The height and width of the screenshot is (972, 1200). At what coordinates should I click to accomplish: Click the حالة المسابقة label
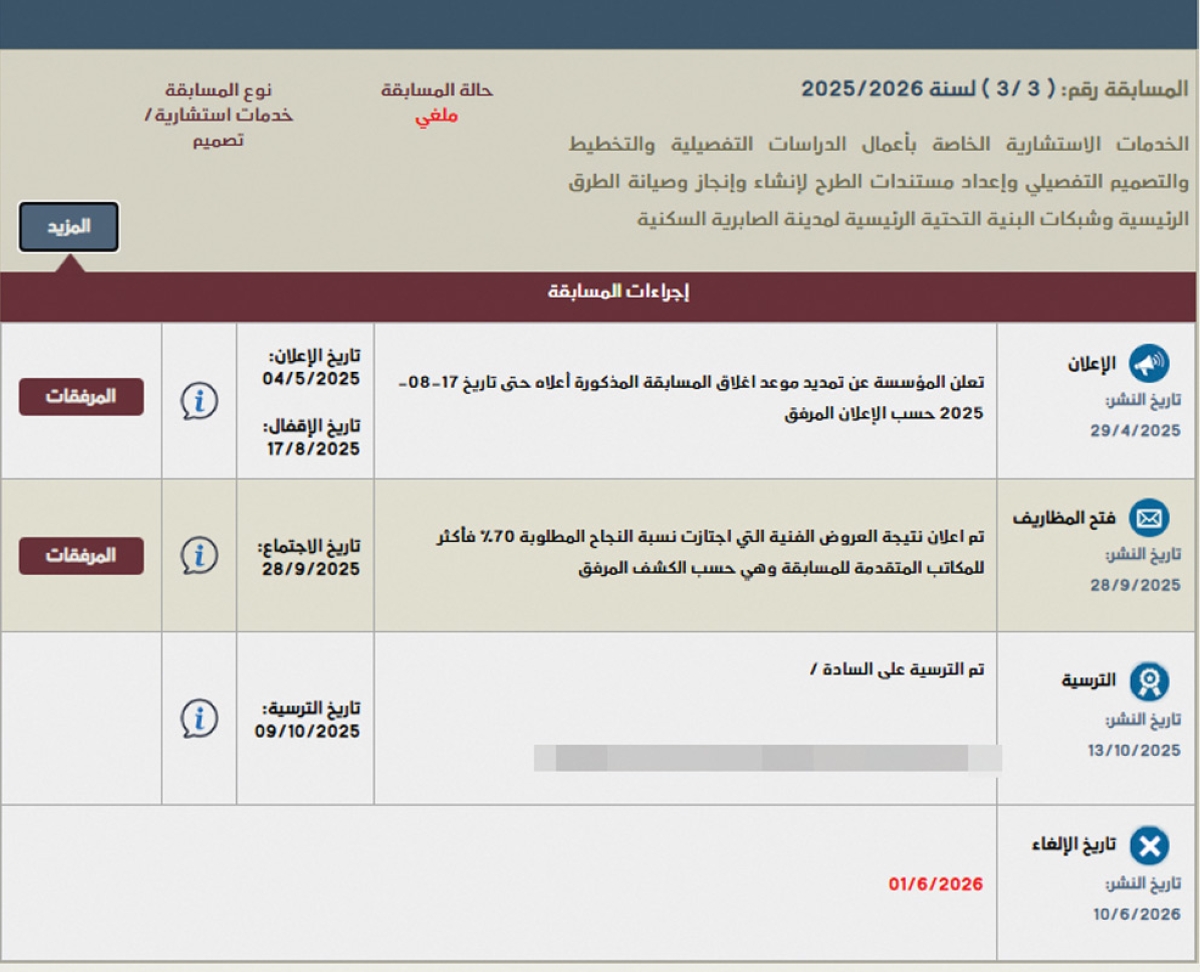pyautogui.click(x=437, y=90)
